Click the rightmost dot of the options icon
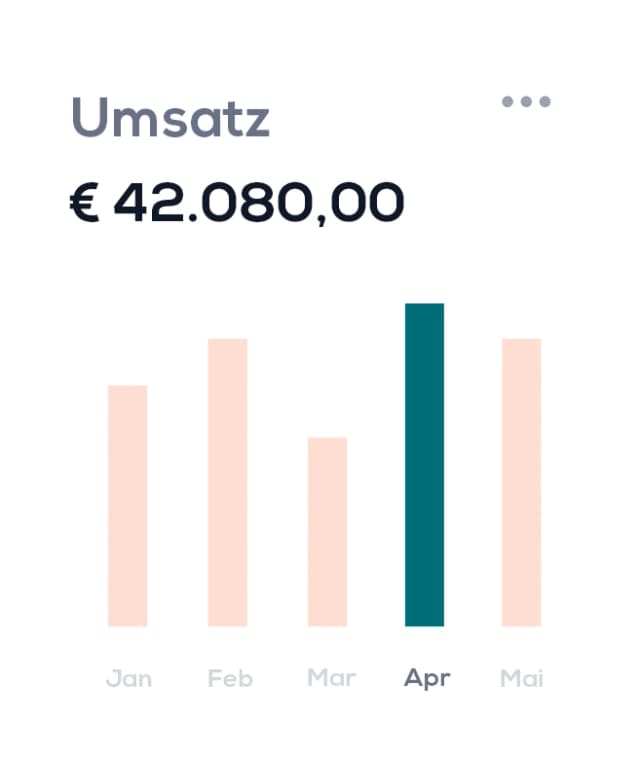This screenshot has width=640, height=758. click(x=545, y=102)
